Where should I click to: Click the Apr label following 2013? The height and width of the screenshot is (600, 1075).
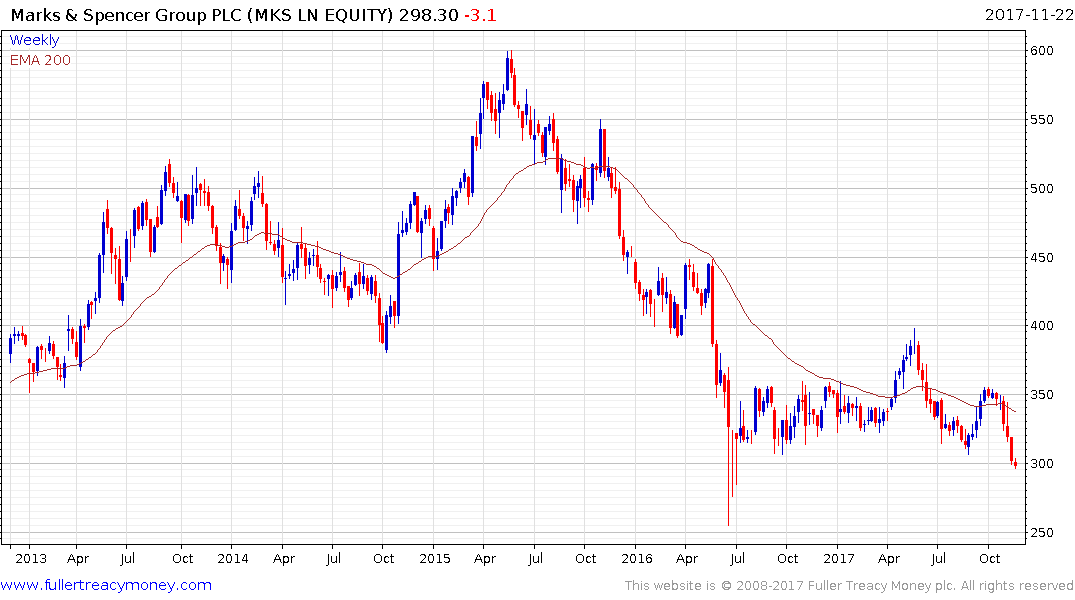click(x=78, y=559)
